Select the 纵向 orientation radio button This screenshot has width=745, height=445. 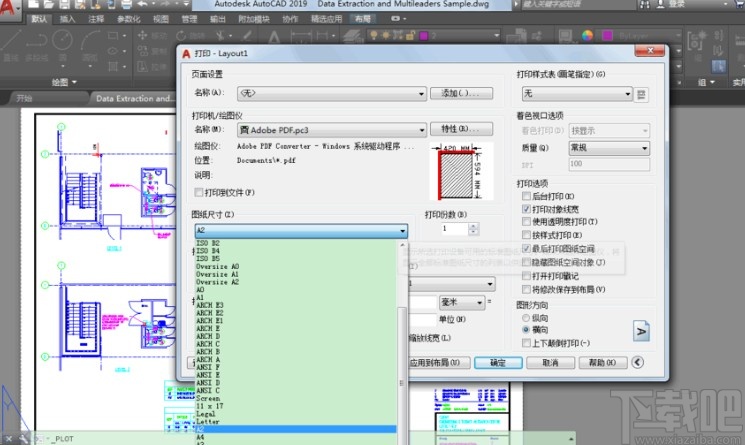pos(526,318)
